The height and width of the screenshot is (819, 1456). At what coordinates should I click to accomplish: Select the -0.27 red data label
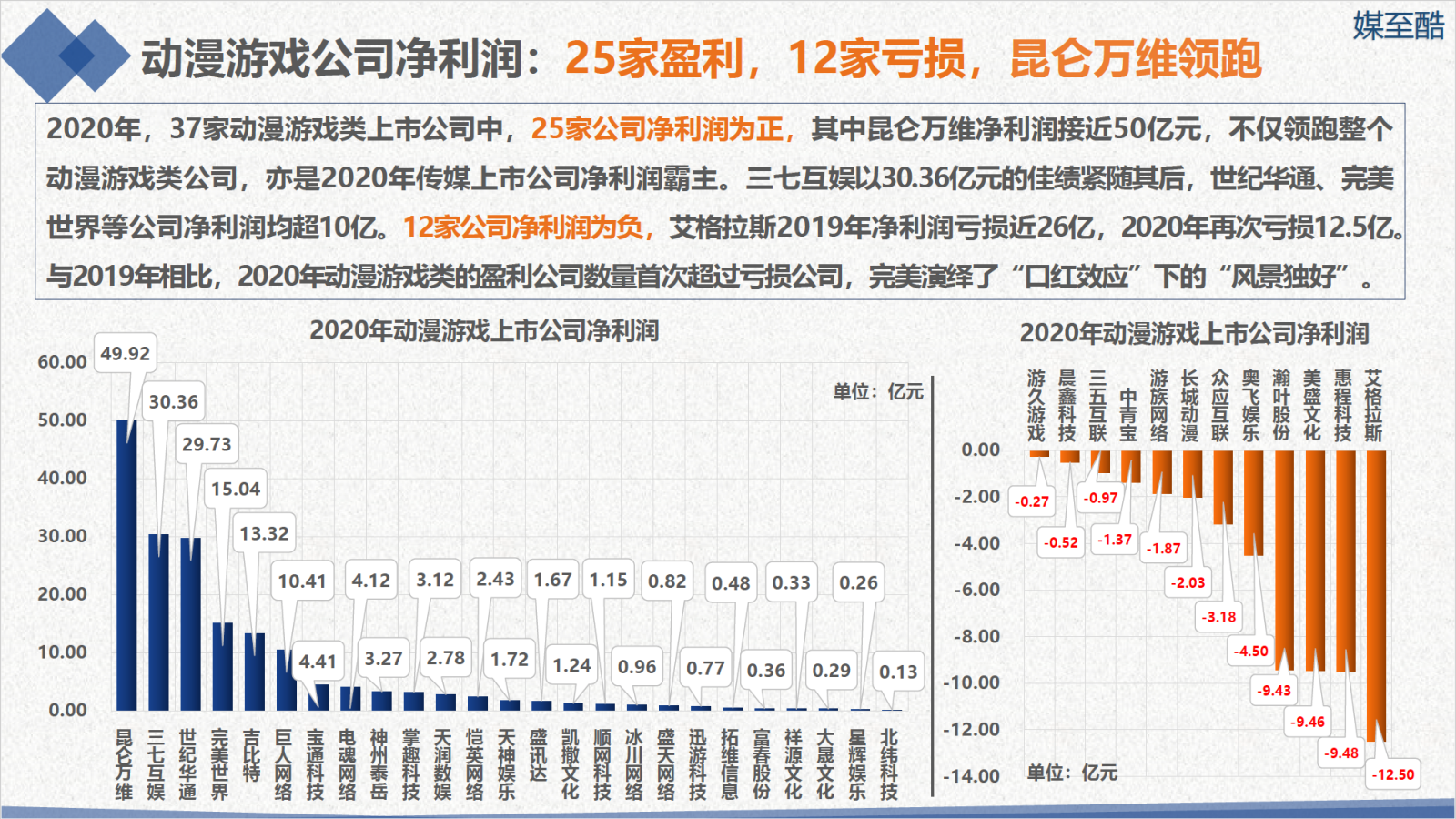click(1032, 501)
